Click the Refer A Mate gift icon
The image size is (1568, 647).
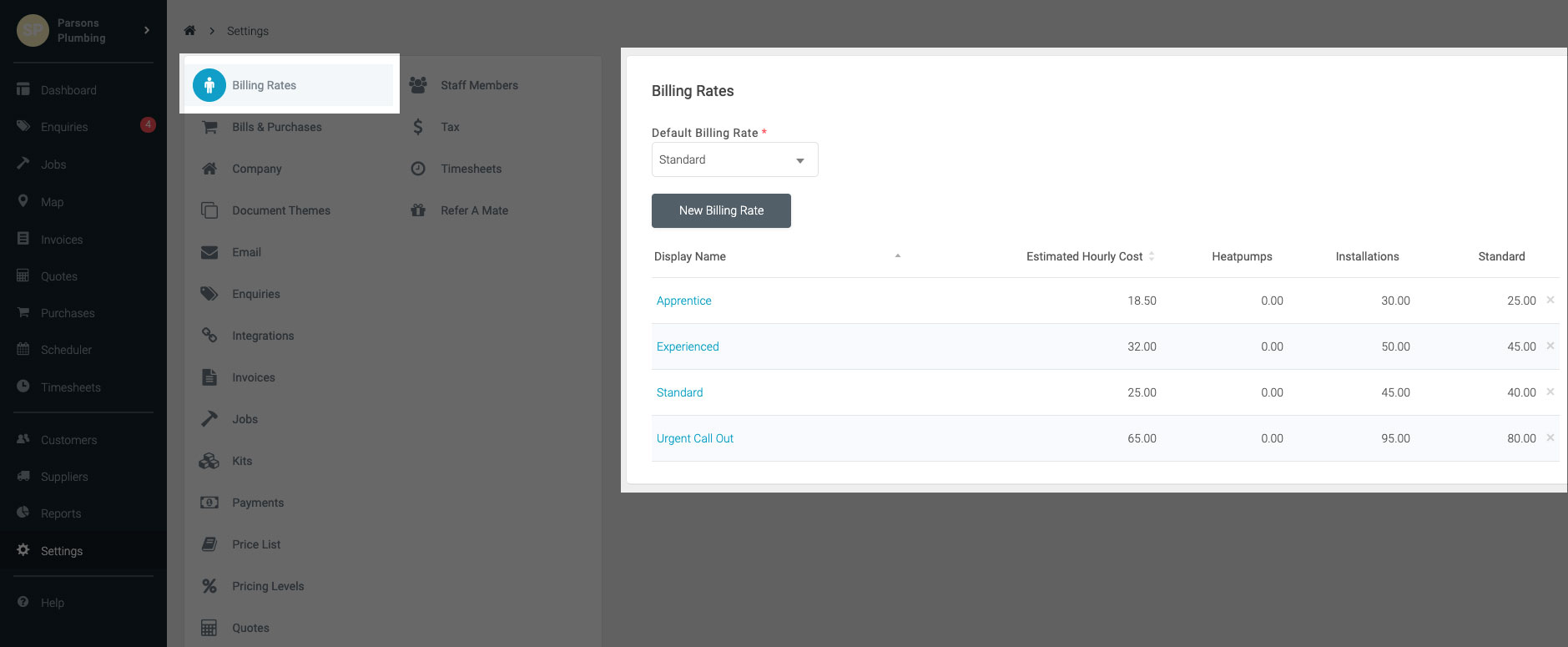(x=418, y=210)
